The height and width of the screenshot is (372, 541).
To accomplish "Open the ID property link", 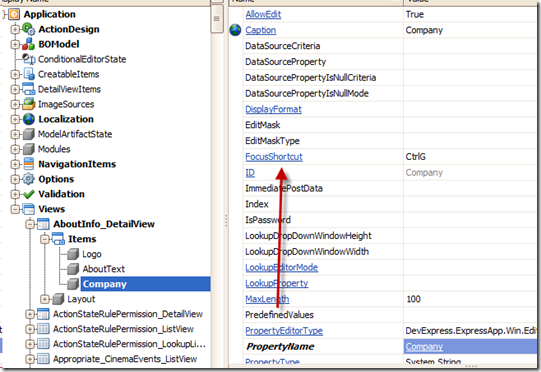I will [250, 173].
